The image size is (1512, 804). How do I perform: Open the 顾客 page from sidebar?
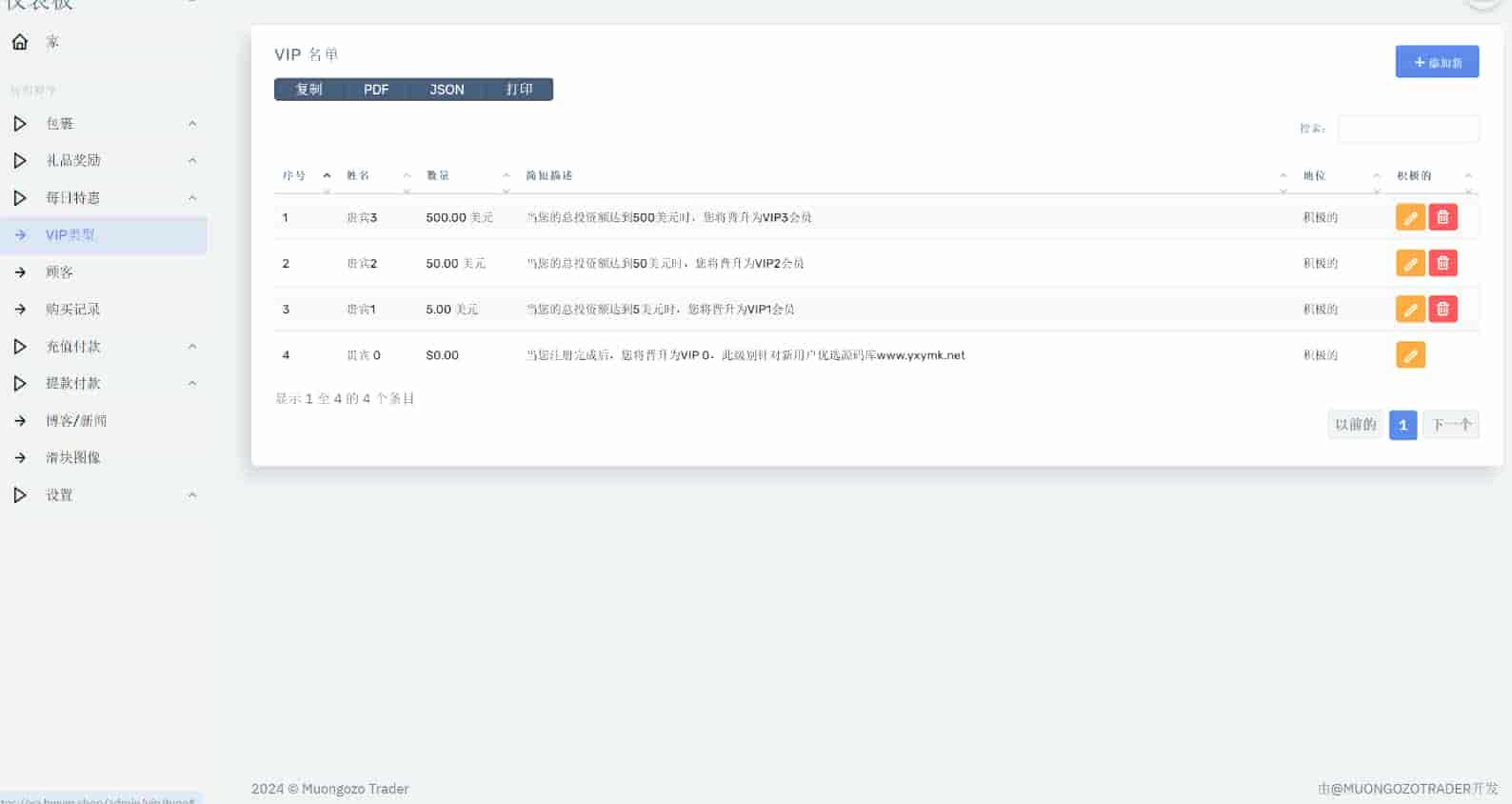pos(59,272)
